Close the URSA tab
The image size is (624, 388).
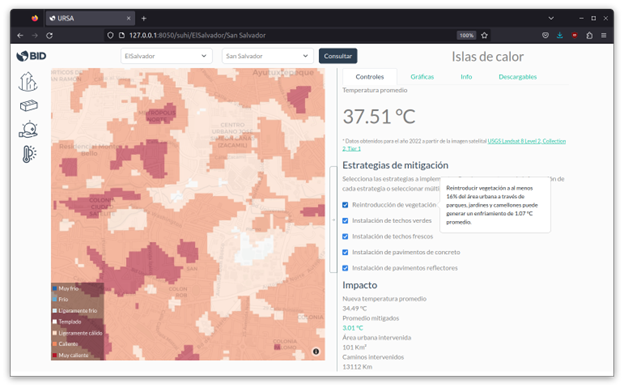[129, 18]
